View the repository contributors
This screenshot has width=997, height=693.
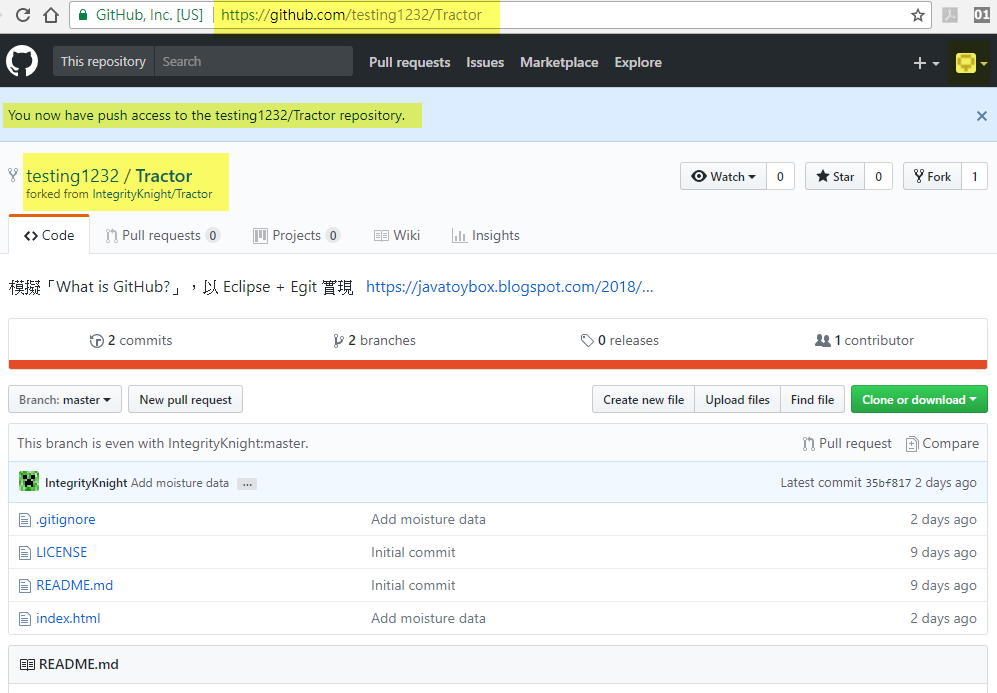(x=864, y=340)
